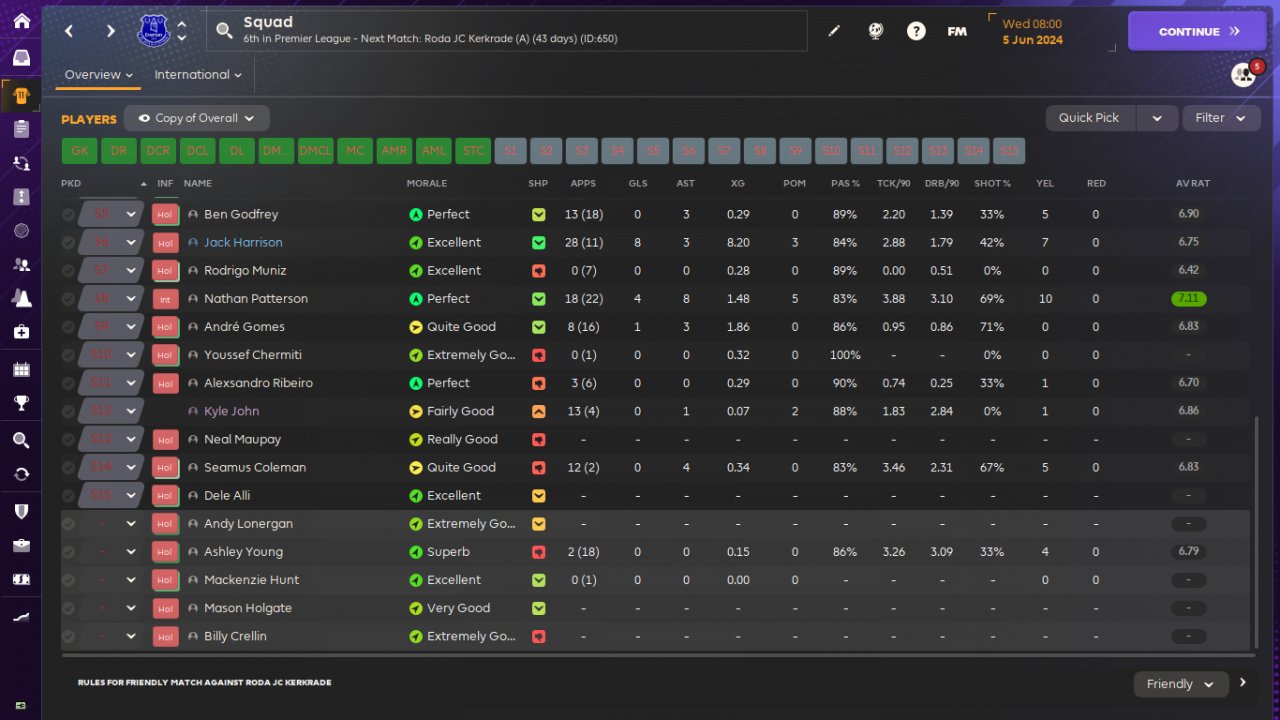Screen dimensions: 1280x720
Task: Click Jack Harrison's Hol status badge
Action: click(165, 242)
